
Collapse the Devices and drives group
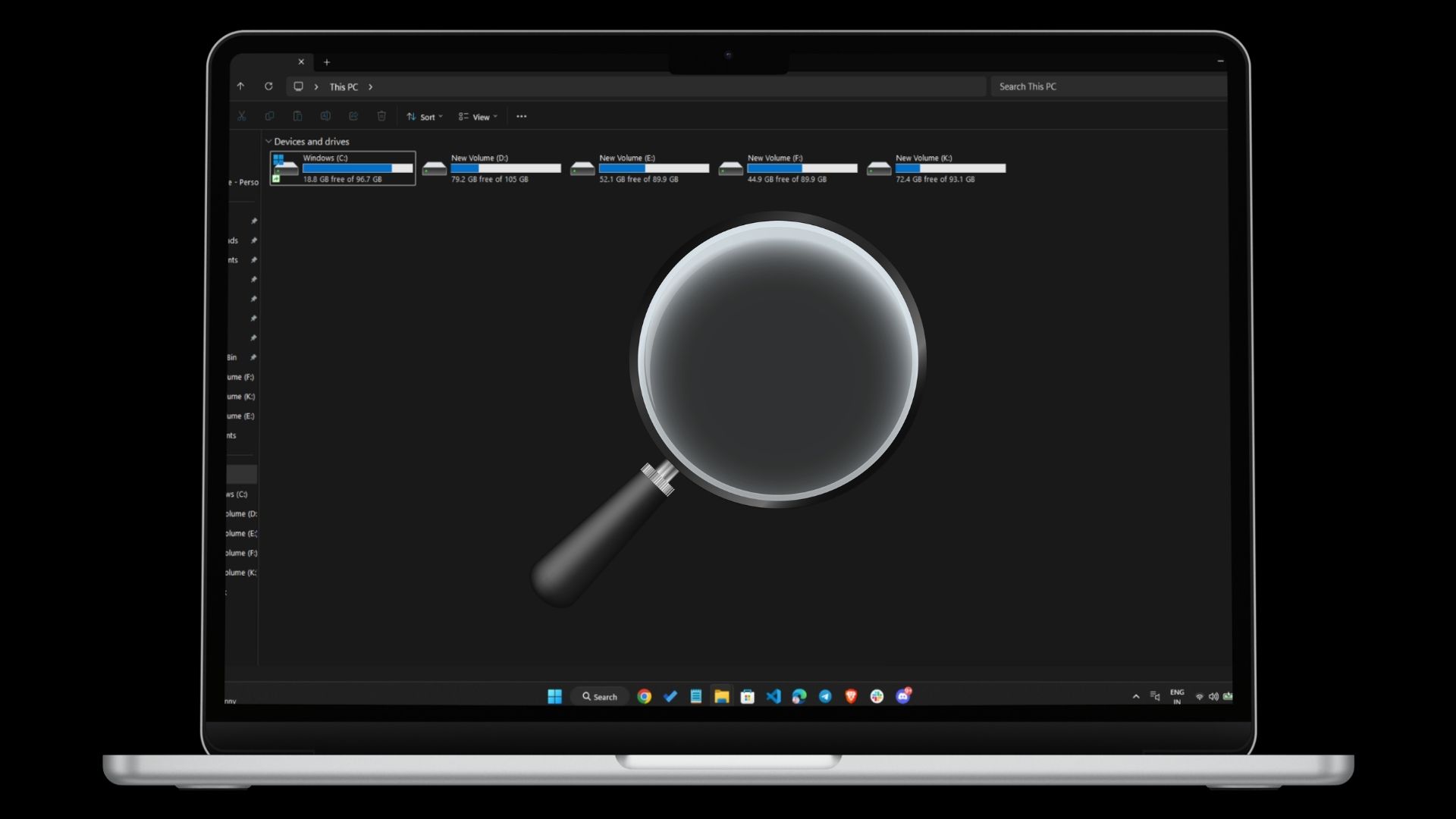coord(268,141)
